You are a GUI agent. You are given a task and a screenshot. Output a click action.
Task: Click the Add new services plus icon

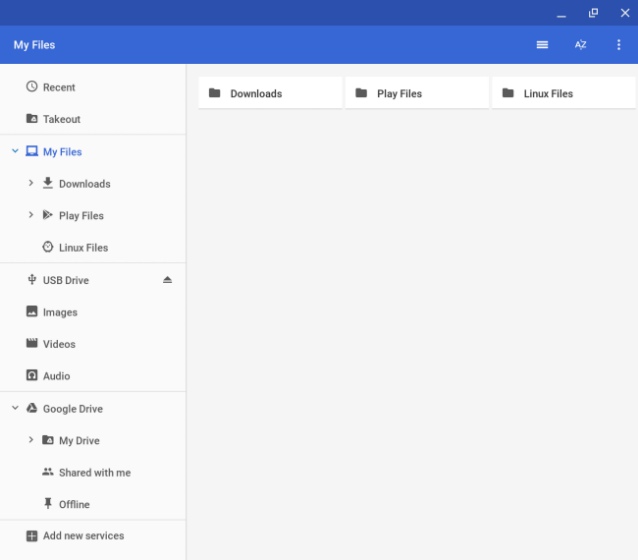(x=32, y=536)
